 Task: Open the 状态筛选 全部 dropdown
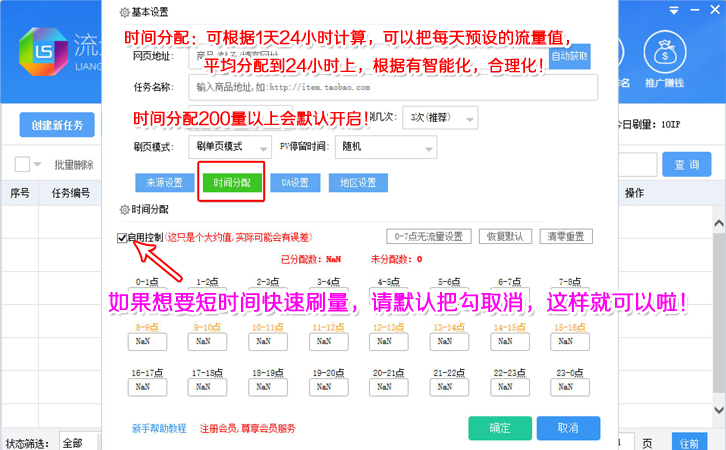[80, 443]
